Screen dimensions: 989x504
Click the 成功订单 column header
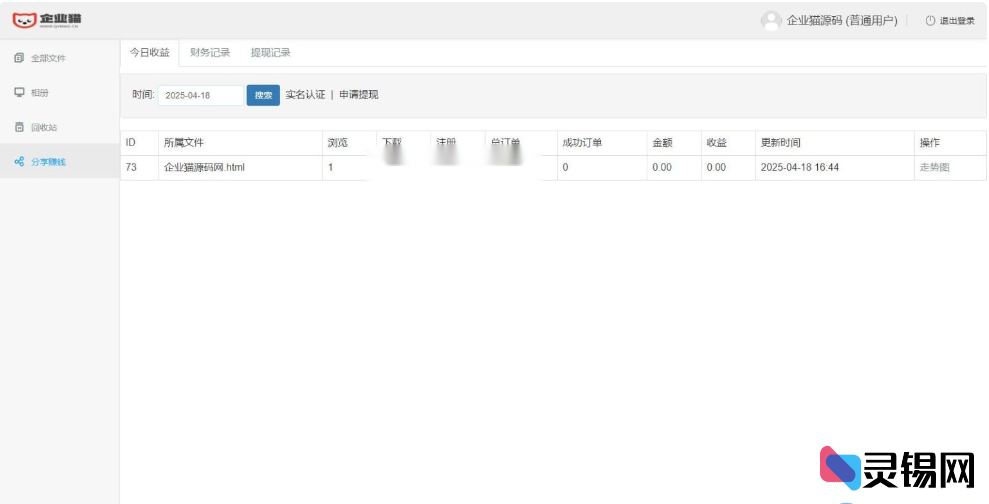(582, 143)
